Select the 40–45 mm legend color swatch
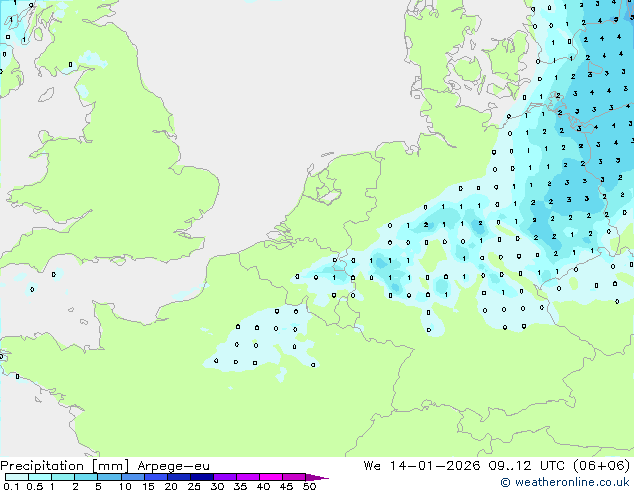Viewport: 634px width, 490px height. (271, 477)
